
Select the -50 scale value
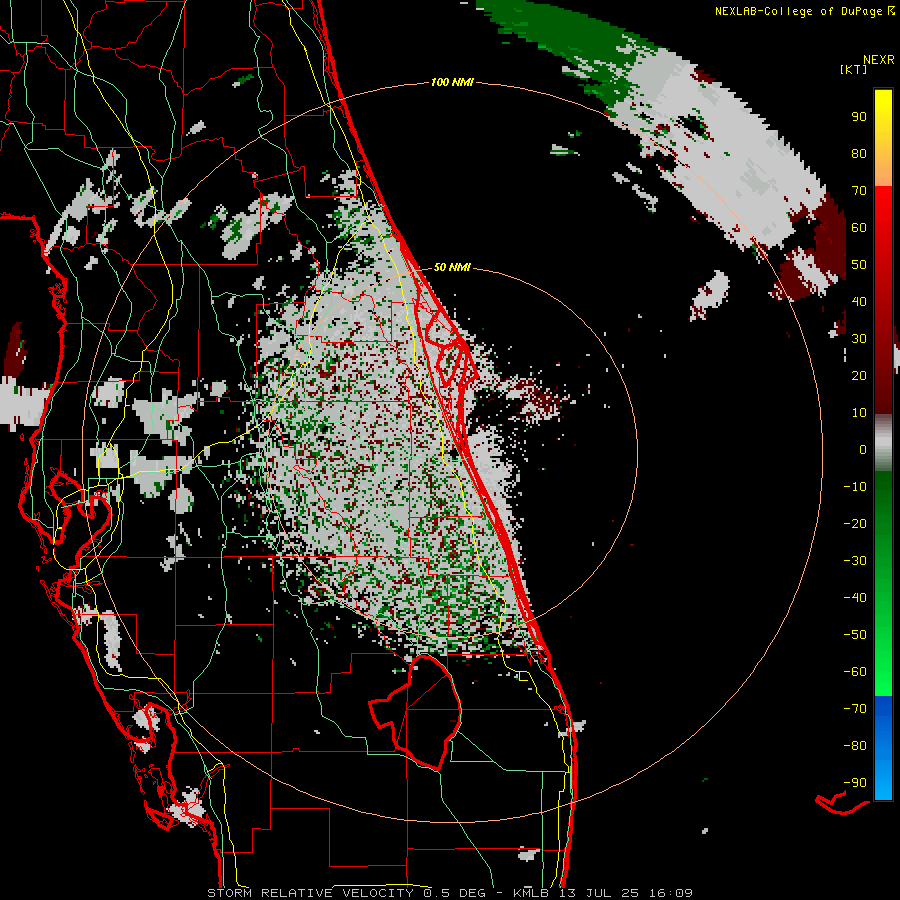click(x=855, y=635)
